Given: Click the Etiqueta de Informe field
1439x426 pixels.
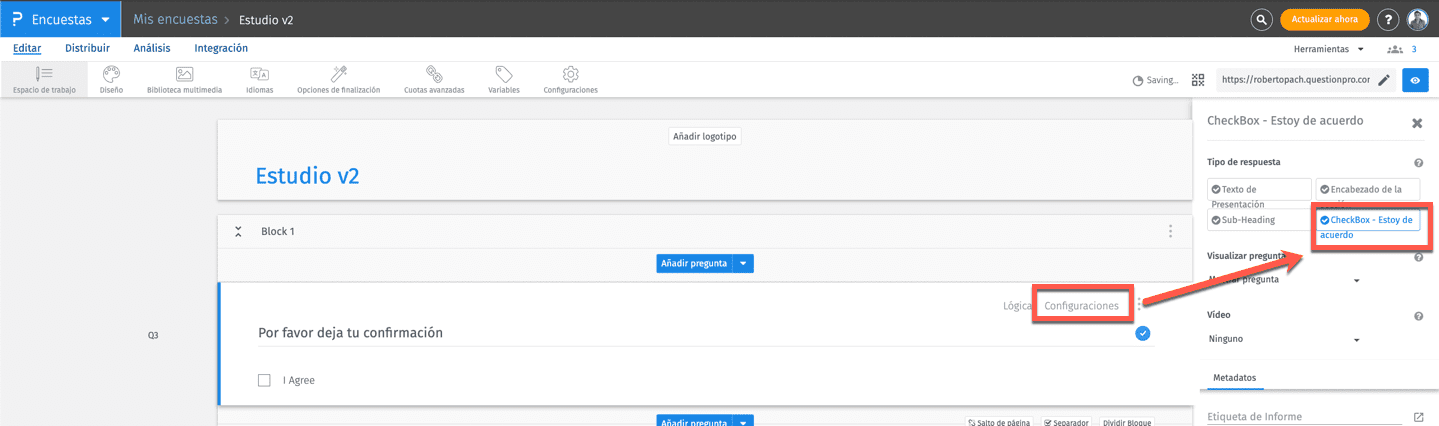Looking at the screenshot, I should click(1305, 417).
